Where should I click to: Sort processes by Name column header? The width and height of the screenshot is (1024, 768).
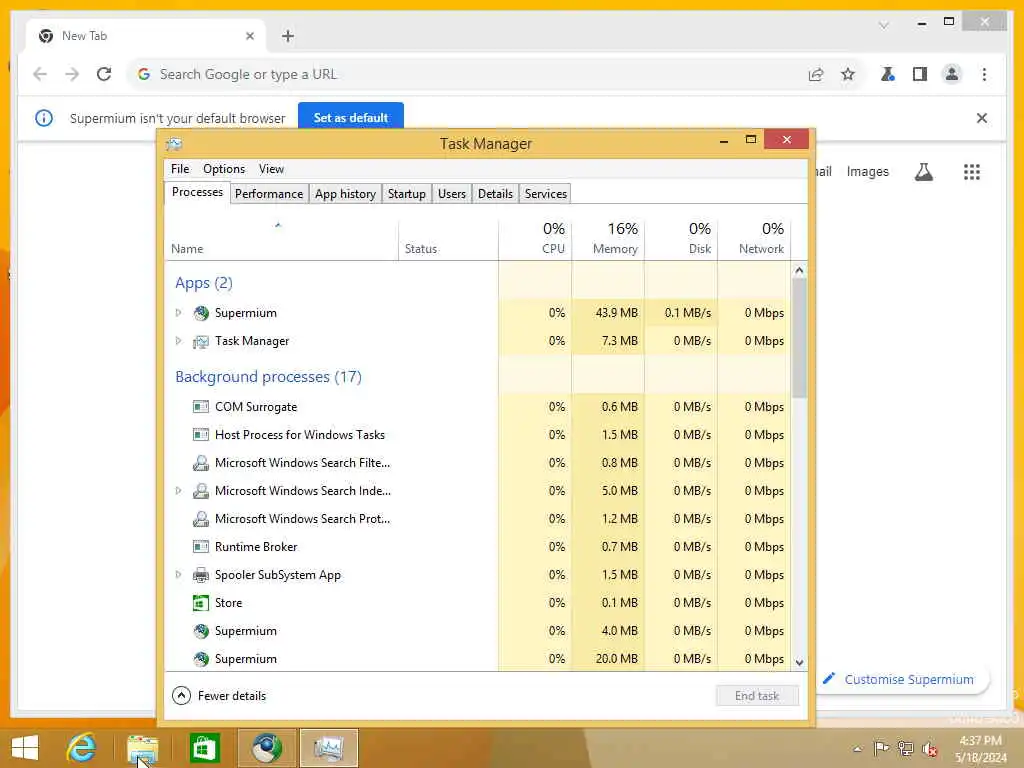pos(282,238)
